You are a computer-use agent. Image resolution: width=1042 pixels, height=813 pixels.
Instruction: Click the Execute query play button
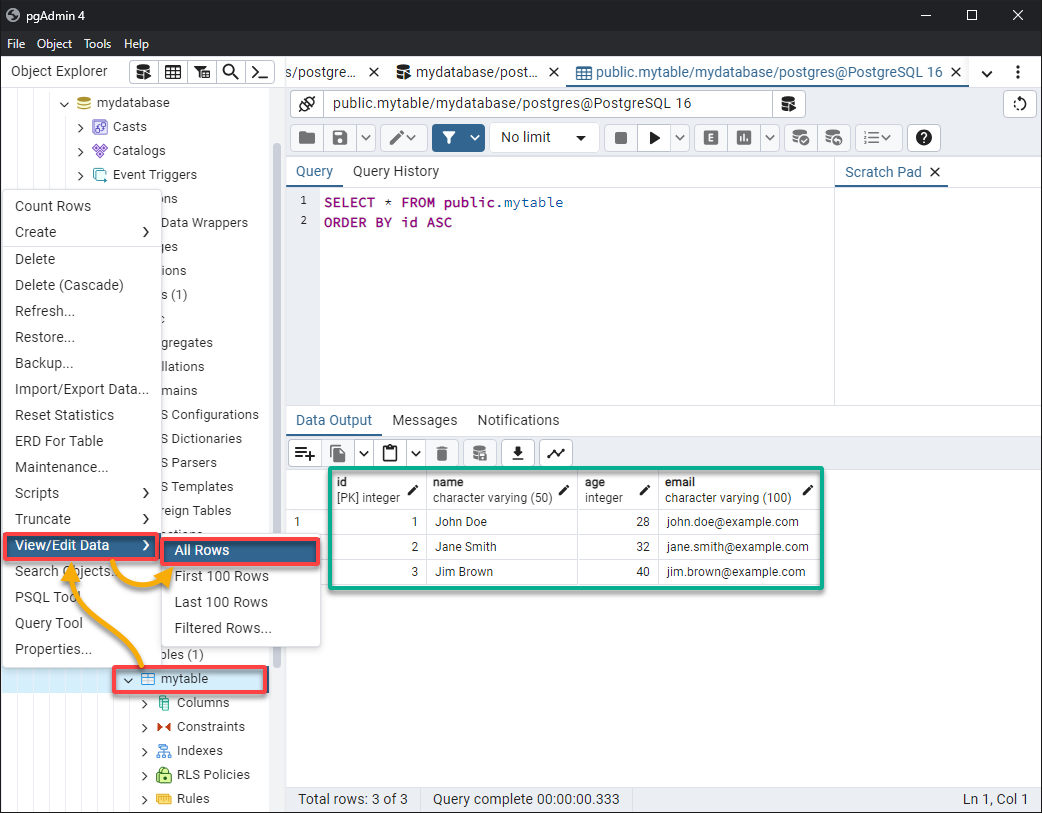pos(655,138)
